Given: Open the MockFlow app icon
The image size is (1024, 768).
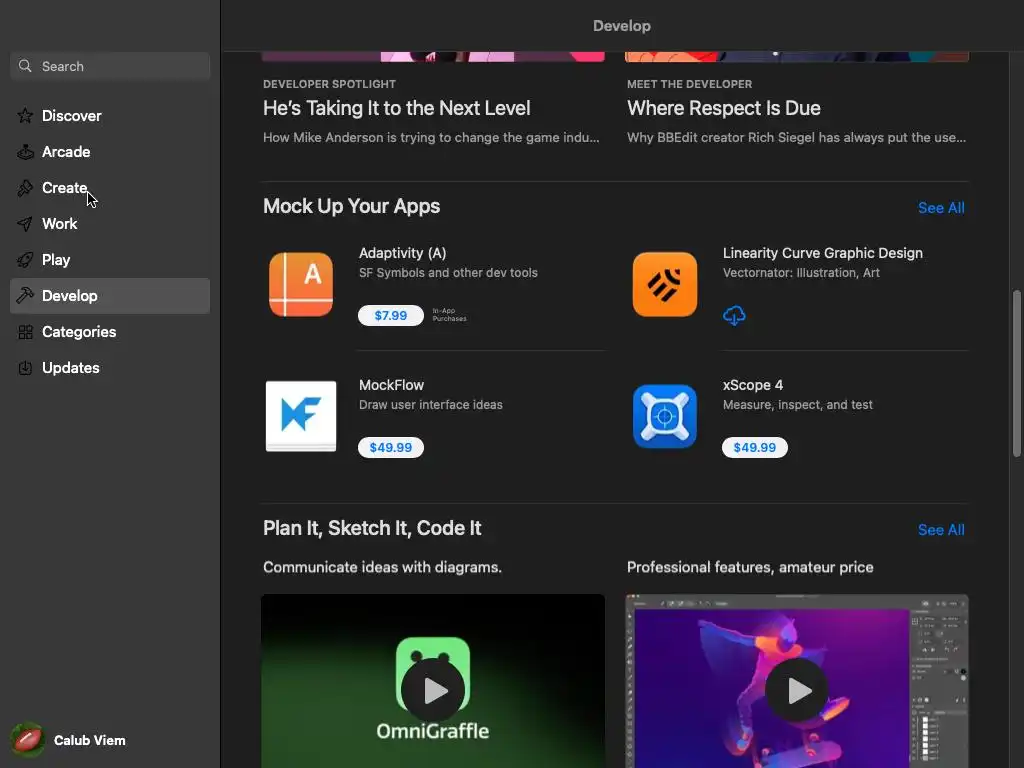Looking at the screenshot, I should pos(300,417).
